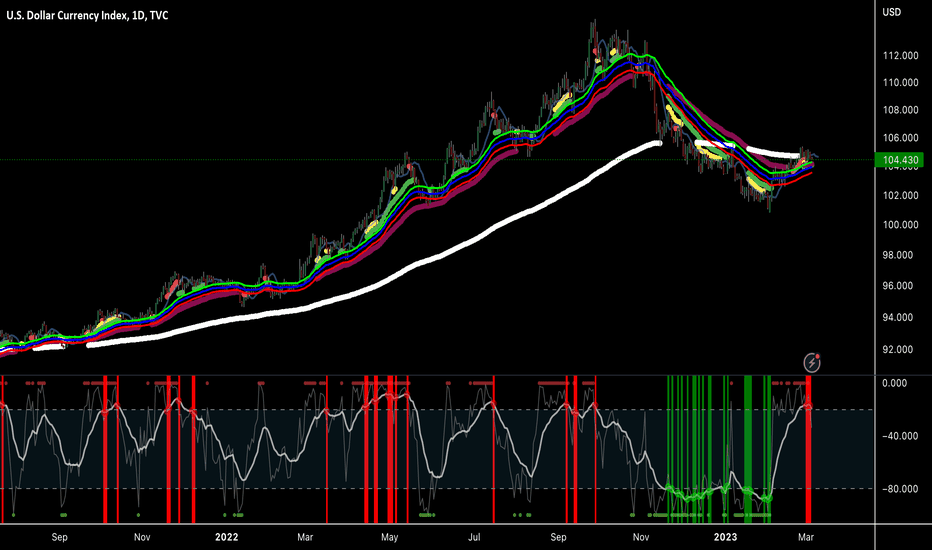
Task: Click the 100.000 price axis label
Action: 900,224
